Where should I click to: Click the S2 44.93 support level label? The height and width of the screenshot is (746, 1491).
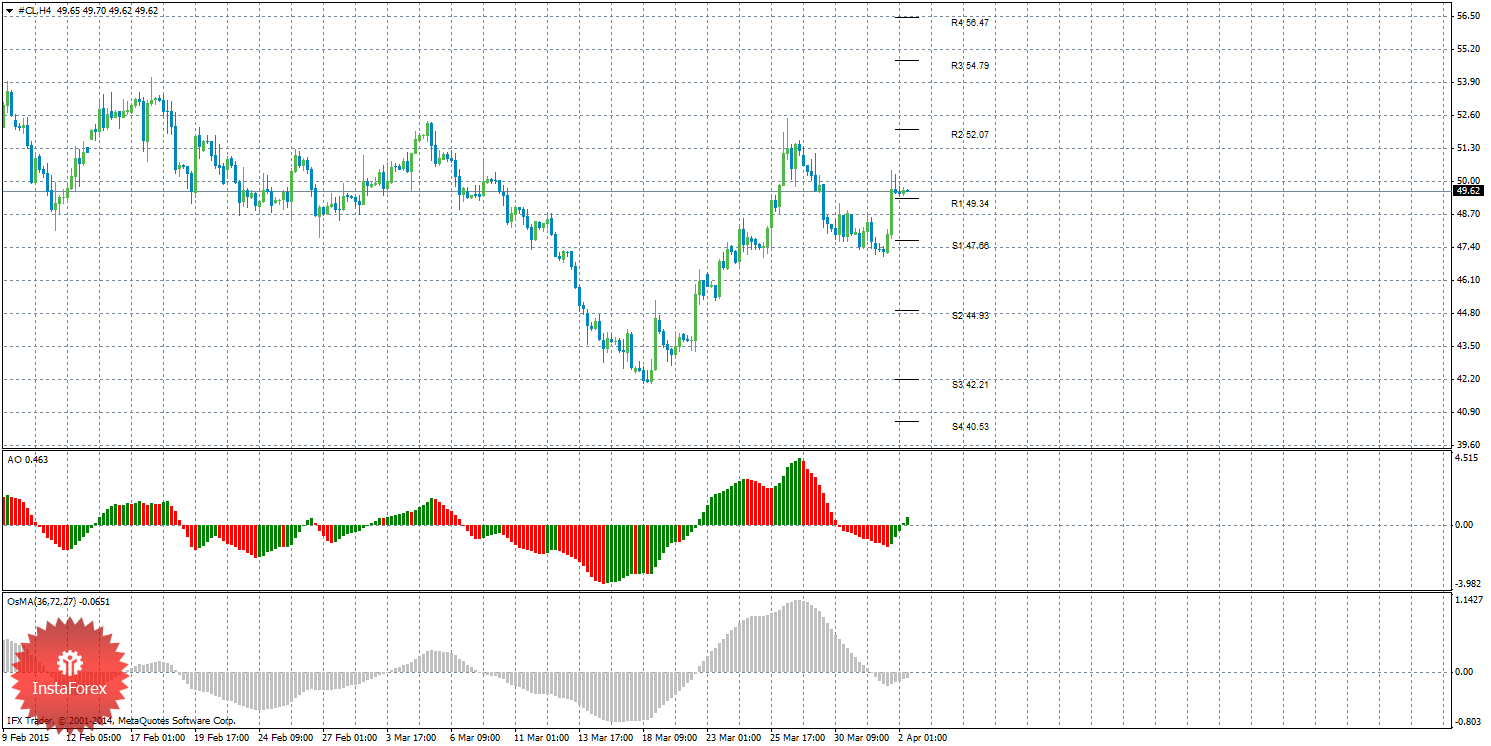(970, 315)
